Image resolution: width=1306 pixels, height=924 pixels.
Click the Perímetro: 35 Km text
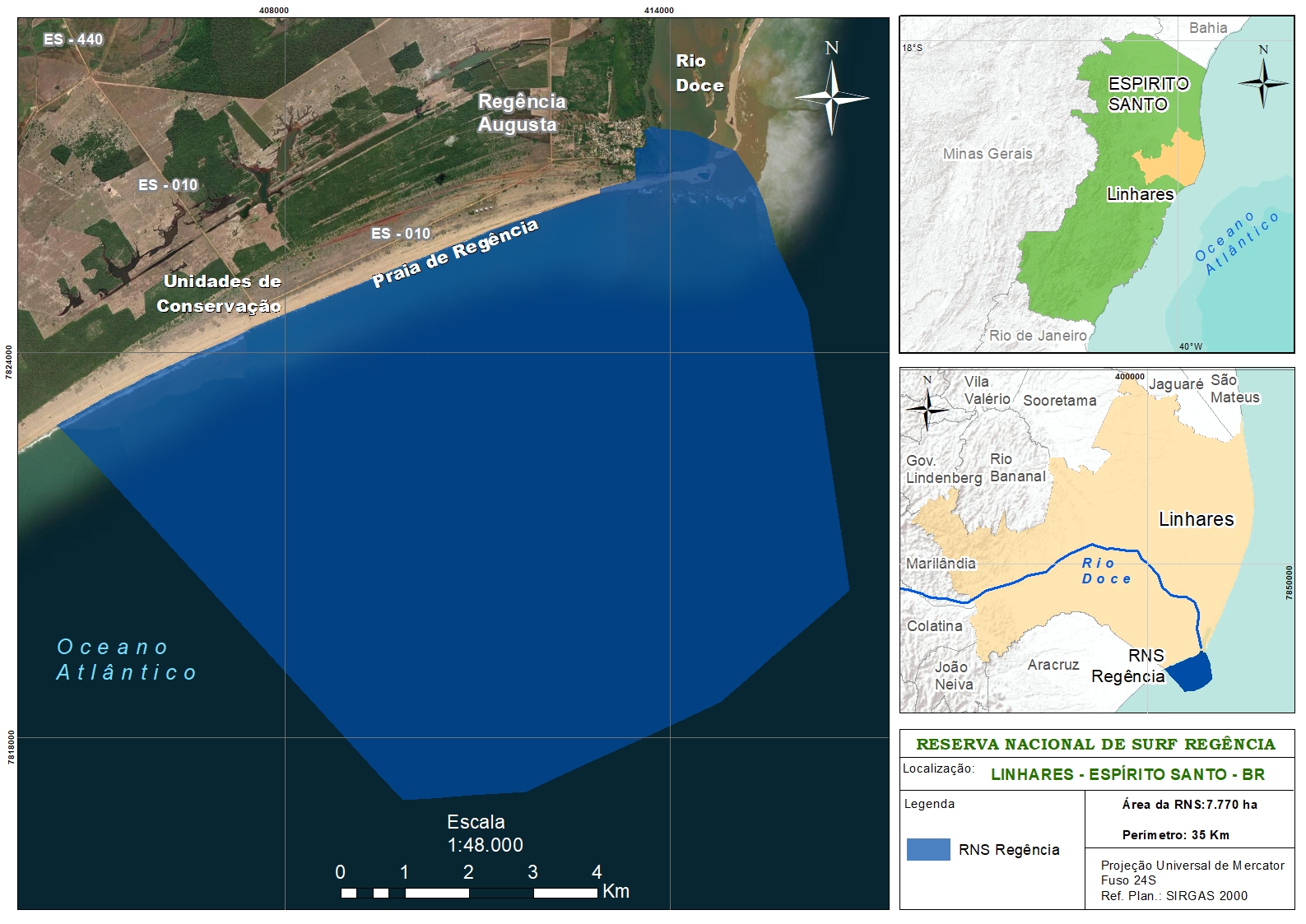tap(1175, 835)
